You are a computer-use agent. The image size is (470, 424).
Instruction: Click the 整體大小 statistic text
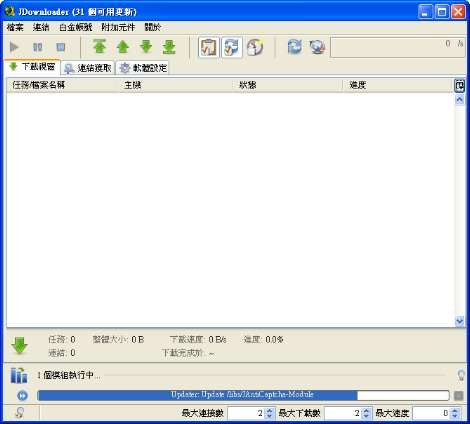[x=118, y=340]
